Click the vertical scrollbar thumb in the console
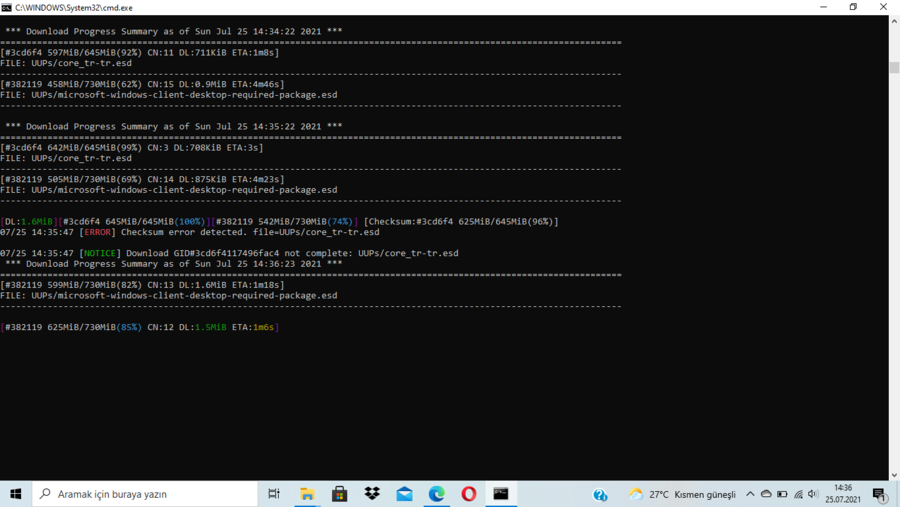 pyautogui.click(x=894, y=67)
